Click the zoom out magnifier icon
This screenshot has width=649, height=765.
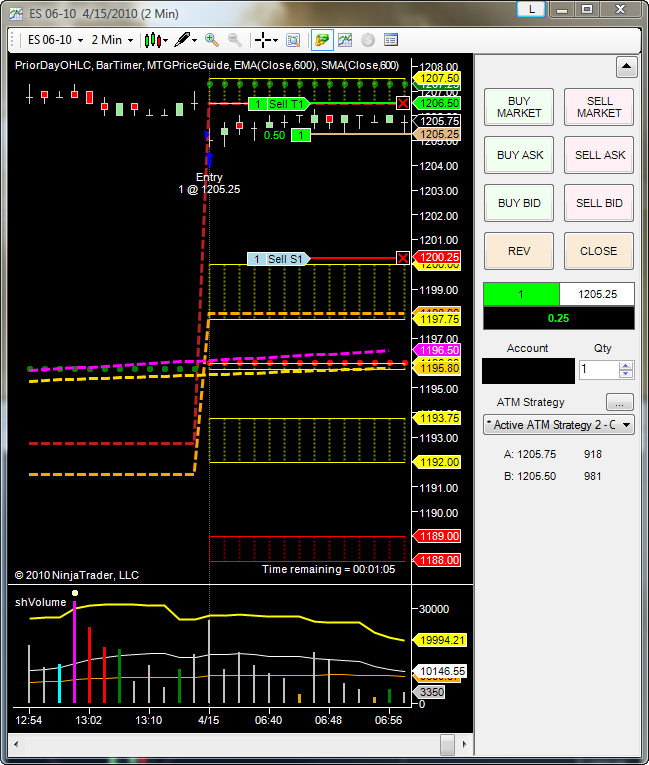pyautogui.click(x=235, y=40)
